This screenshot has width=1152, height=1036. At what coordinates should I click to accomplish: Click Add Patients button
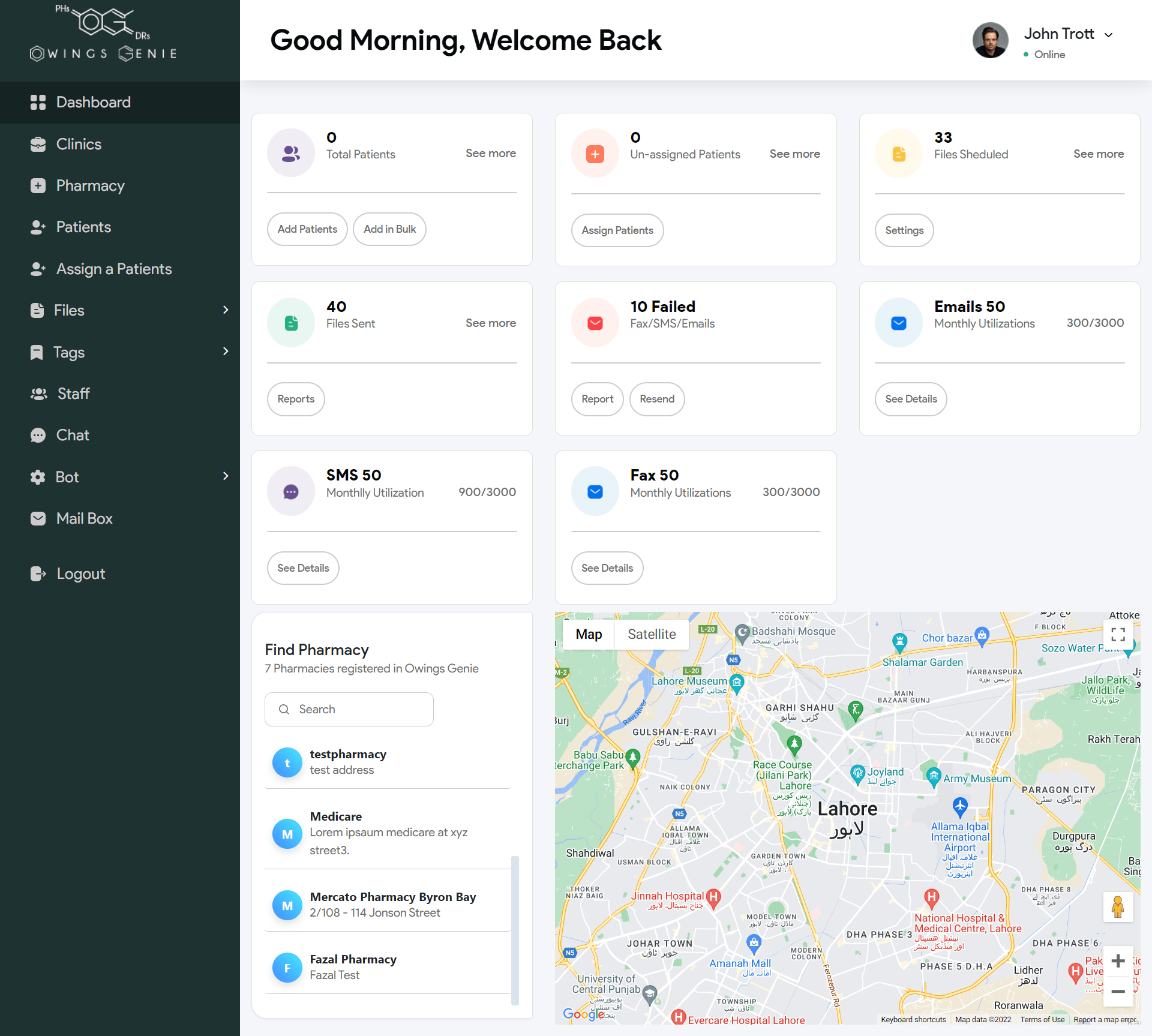pyautogui.click(x=307, y=229)
